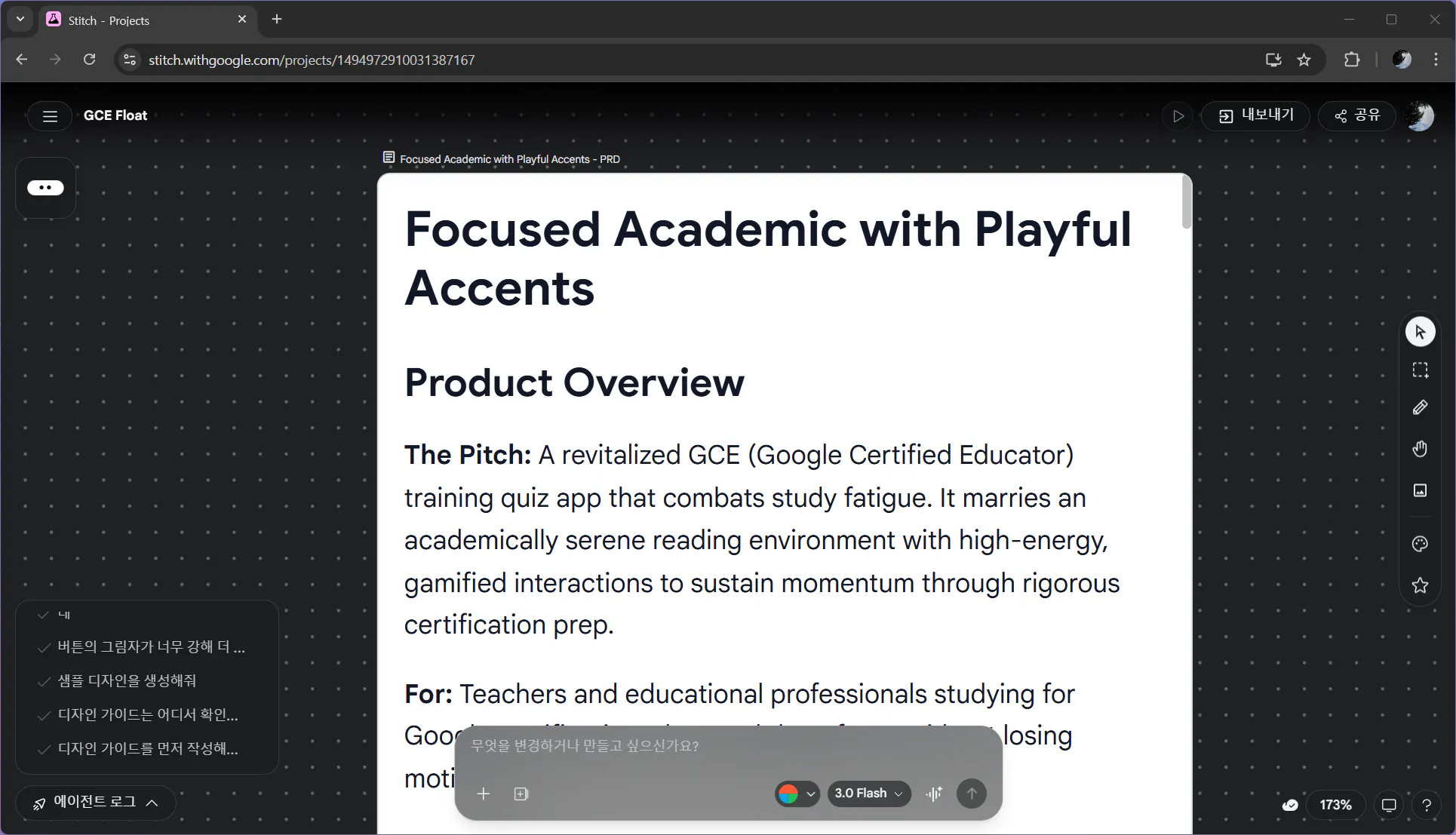Click the document scrollbar thumb
This screenshot has width=1456, height=835.
click(x=1186, y=201)
